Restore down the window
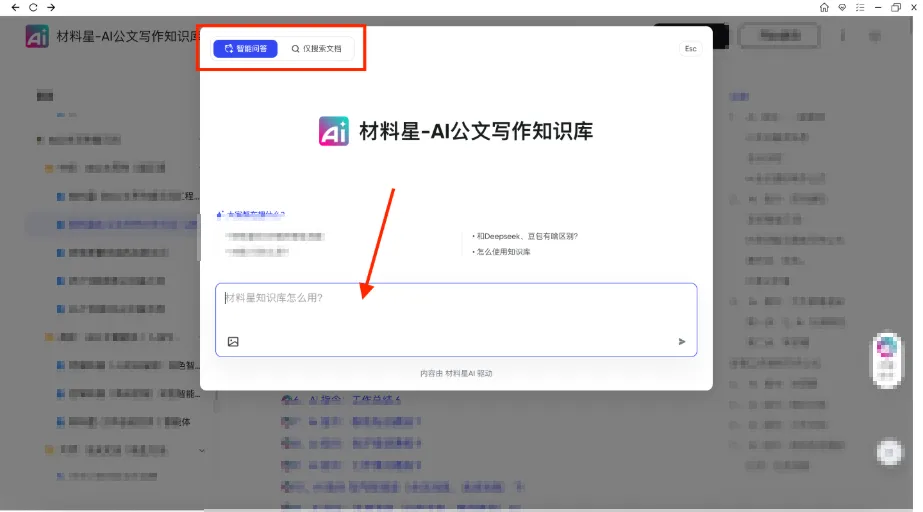Viewport: 923px width, 512px height. (x=896, y=8)
